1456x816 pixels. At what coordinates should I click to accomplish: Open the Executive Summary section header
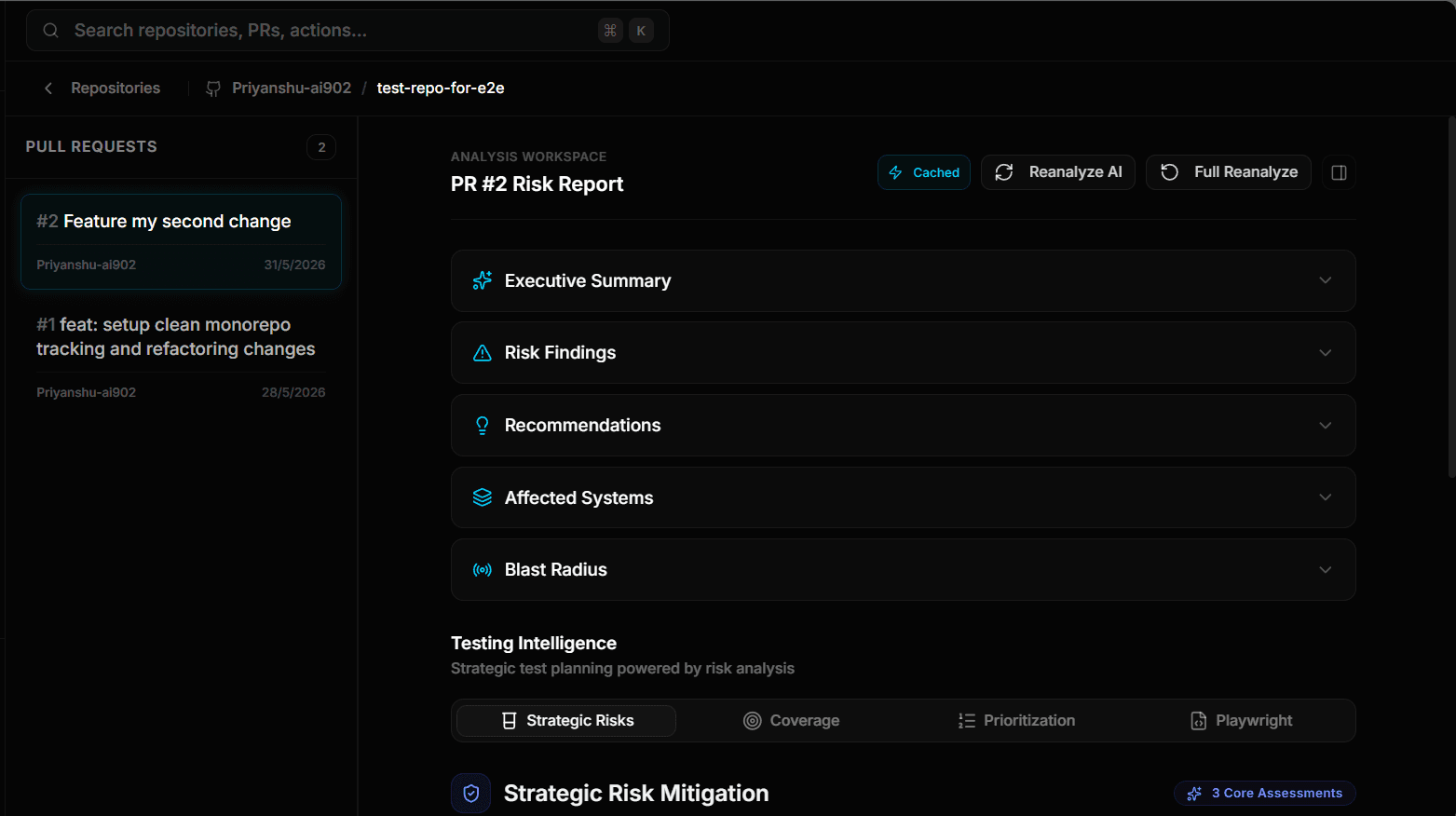[903, 280]
